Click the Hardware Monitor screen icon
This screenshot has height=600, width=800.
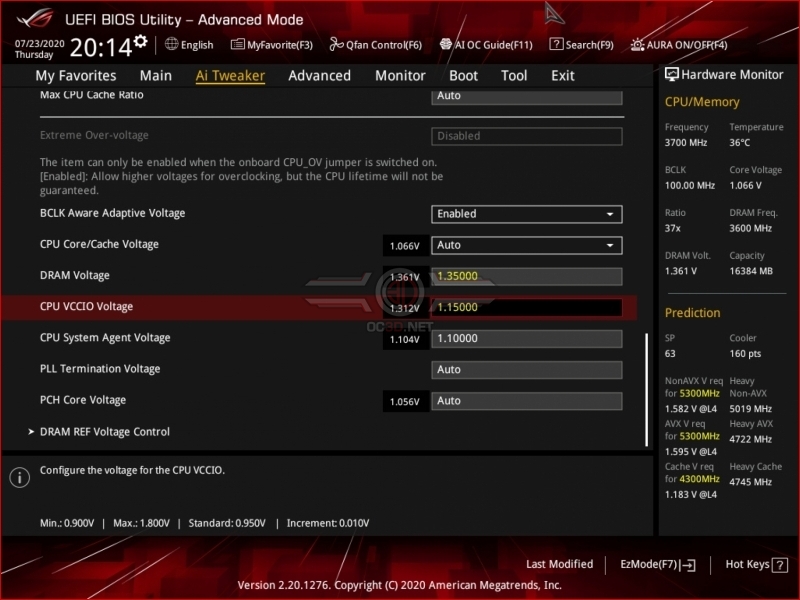coord(671,74)
